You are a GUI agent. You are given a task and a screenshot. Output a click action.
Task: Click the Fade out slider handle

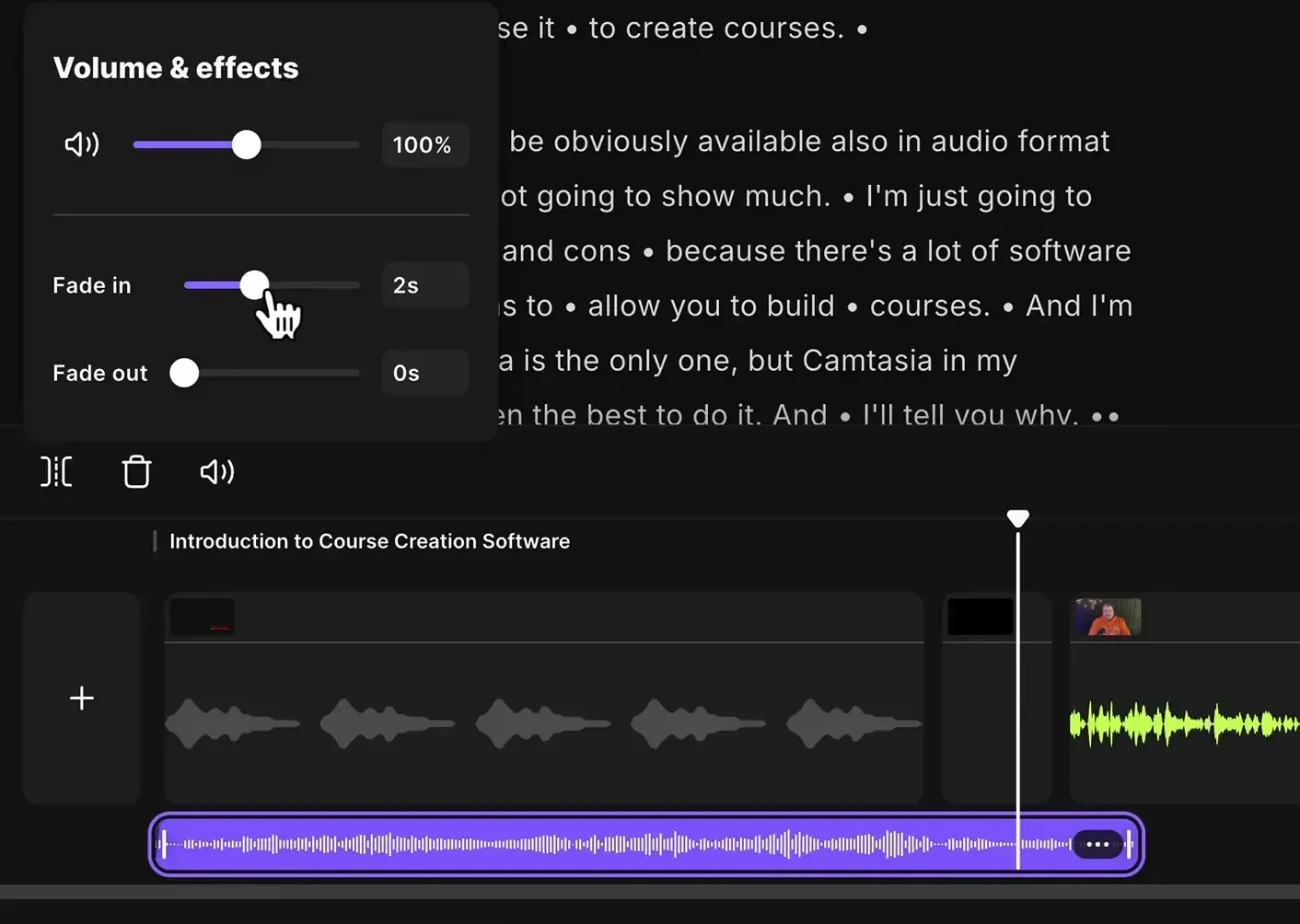(184, 373)
